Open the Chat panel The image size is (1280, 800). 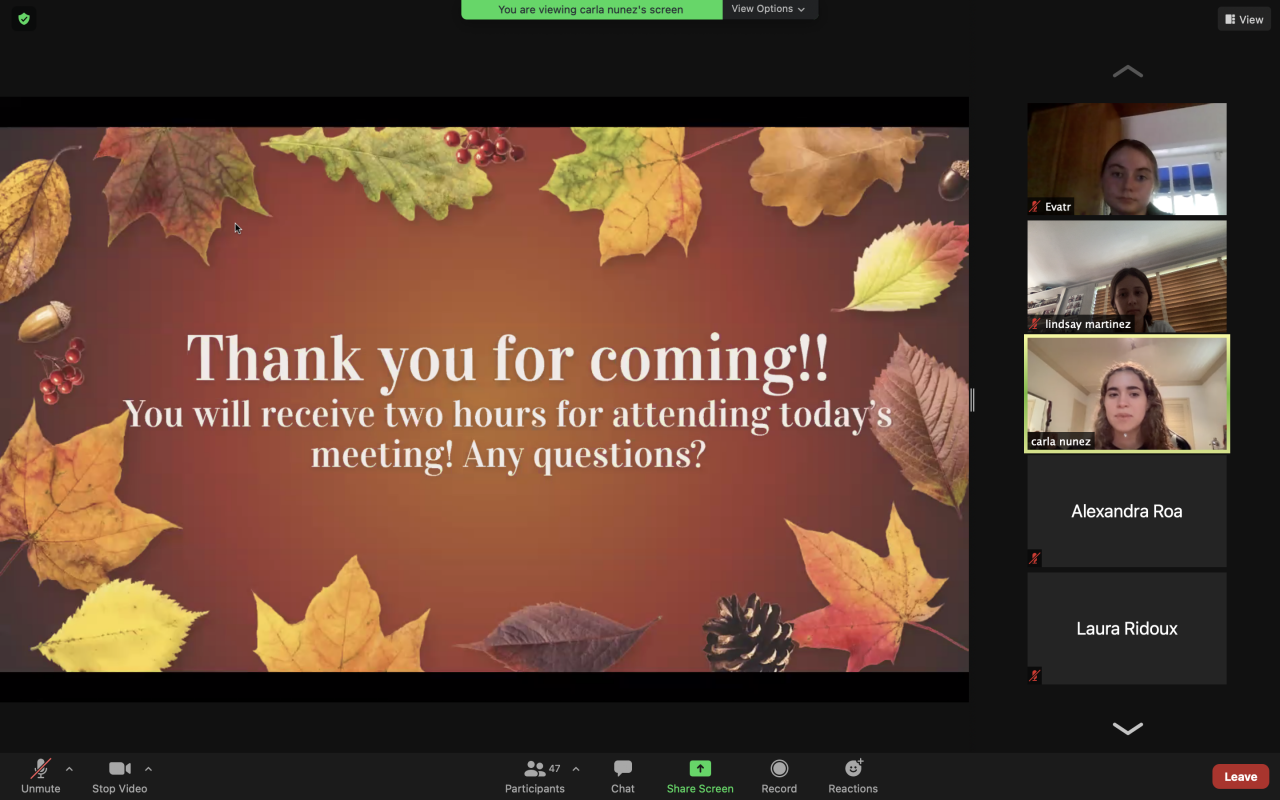[x=623, y=776]
